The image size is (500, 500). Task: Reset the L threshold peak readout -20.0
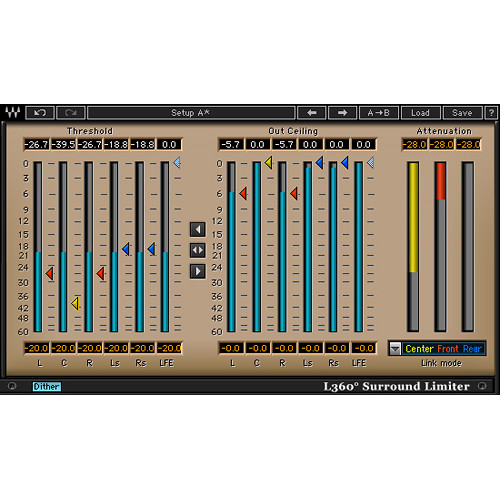tap(36, 348)
